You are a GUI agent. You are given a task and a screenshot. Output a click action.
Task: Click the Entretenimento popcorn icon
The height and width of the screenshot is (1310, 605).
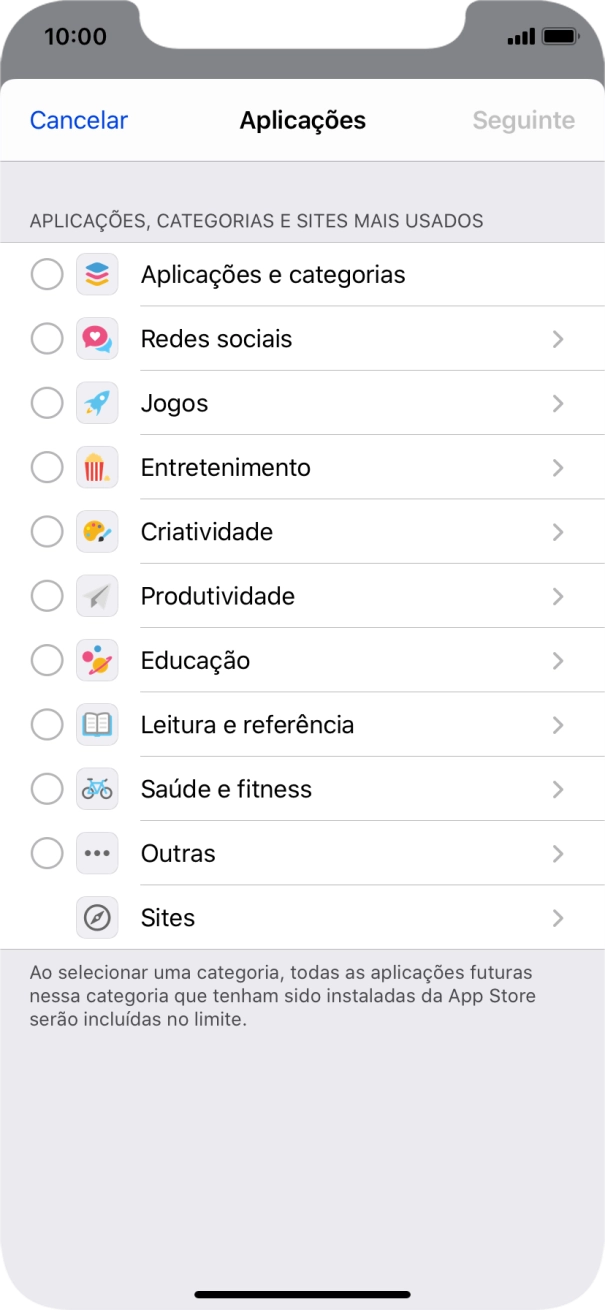[97, 468]
